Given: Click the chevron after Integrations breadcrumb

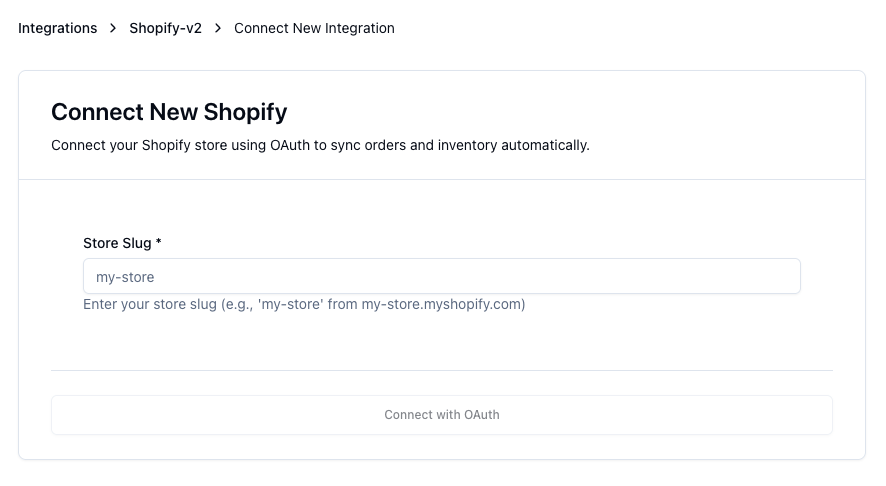Looking at the screenshot, I should pyautogui.click(x=113, y=28).
